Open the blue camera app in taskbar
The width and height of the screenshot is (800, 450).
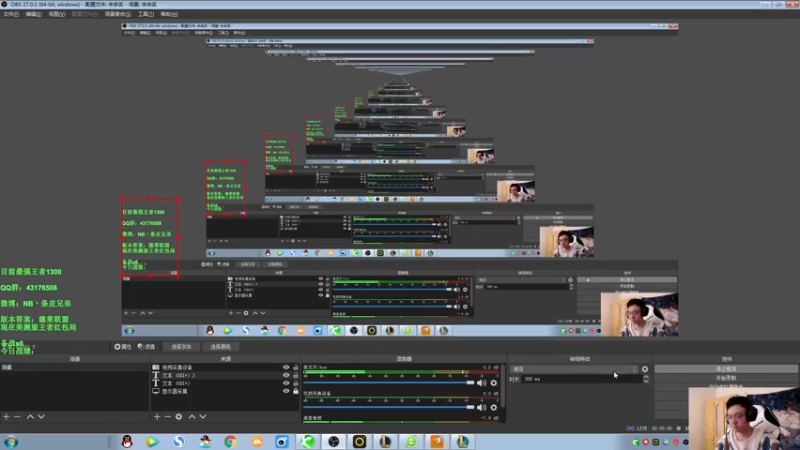(x=282, y=441)
